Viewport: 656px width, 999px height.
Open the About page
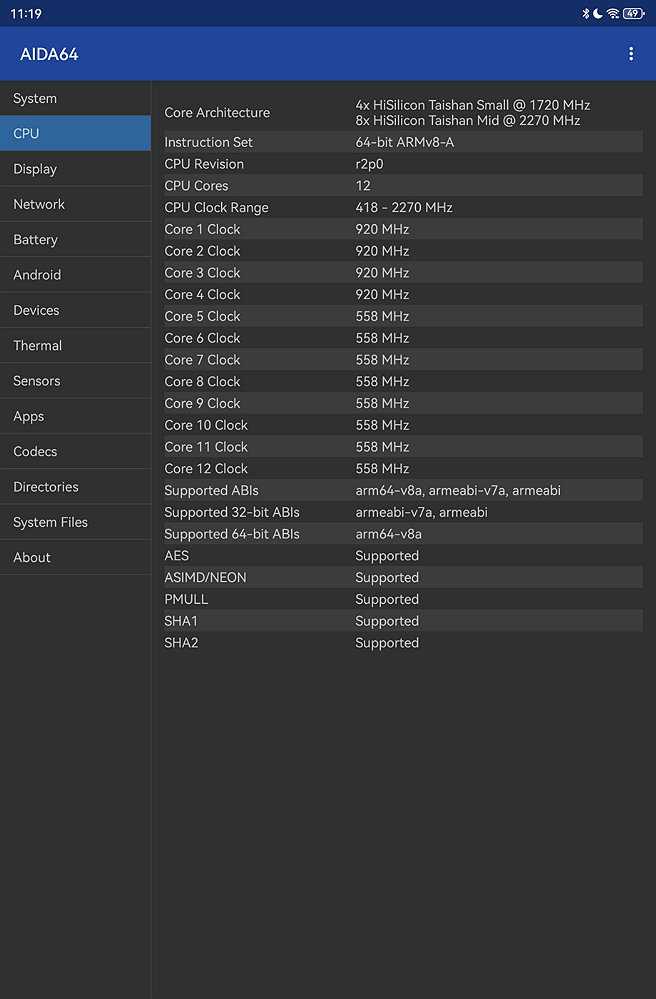(75, 557)
